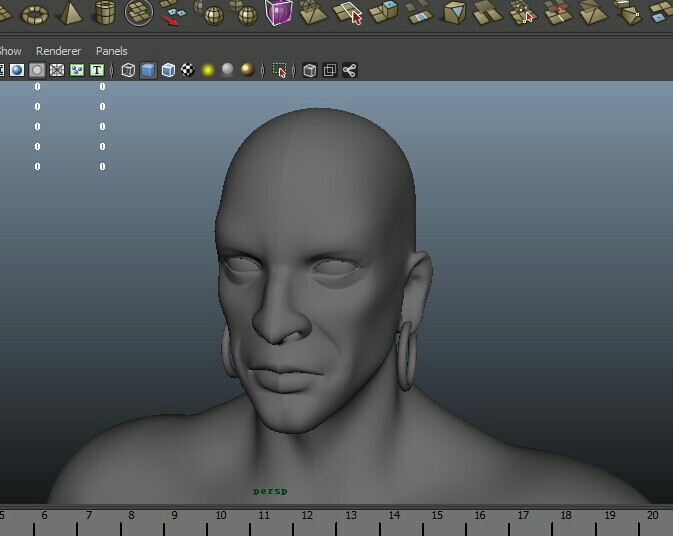This screenshot has height=536, width=673.
Task: Click the shelf icon with red cursor arrow
Action: 349,13
